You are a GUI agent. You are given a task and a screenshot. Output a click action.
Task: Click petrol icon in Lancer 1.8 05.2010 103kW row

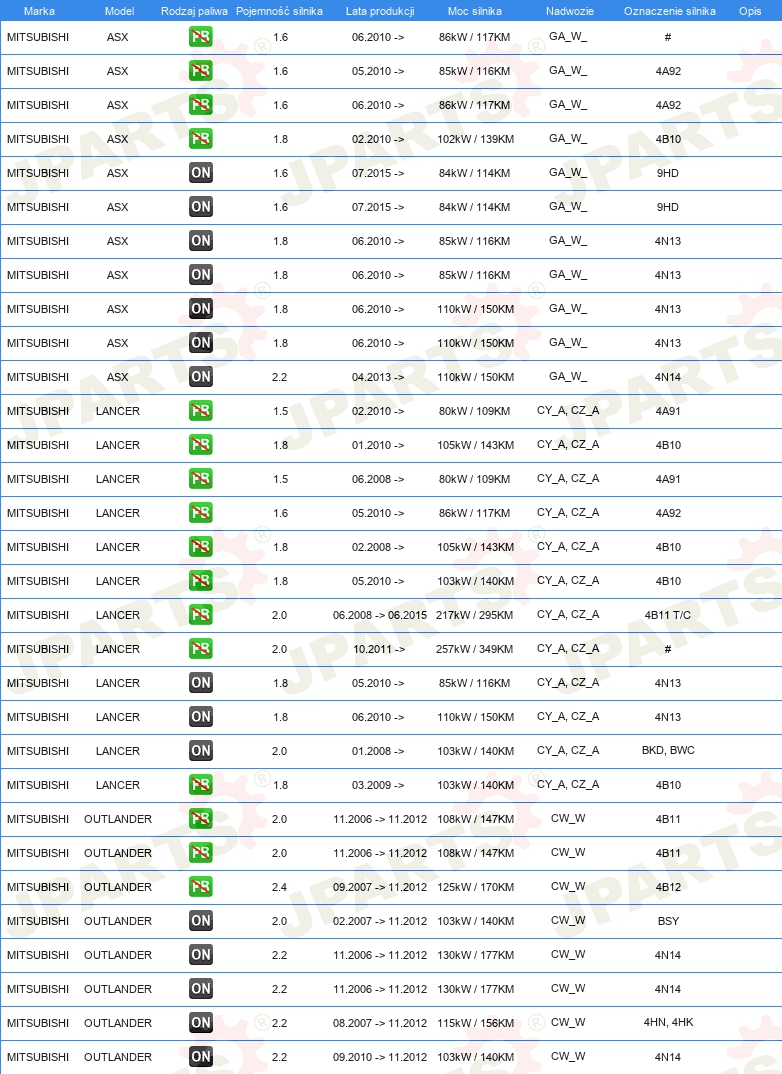[201, 581]
